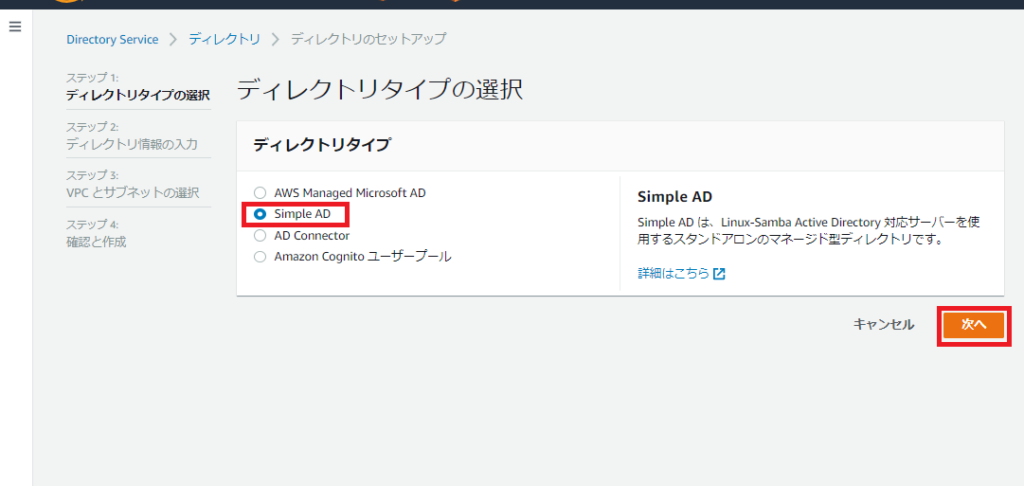Select the Simple AD radio button

(x=261, y=214)
